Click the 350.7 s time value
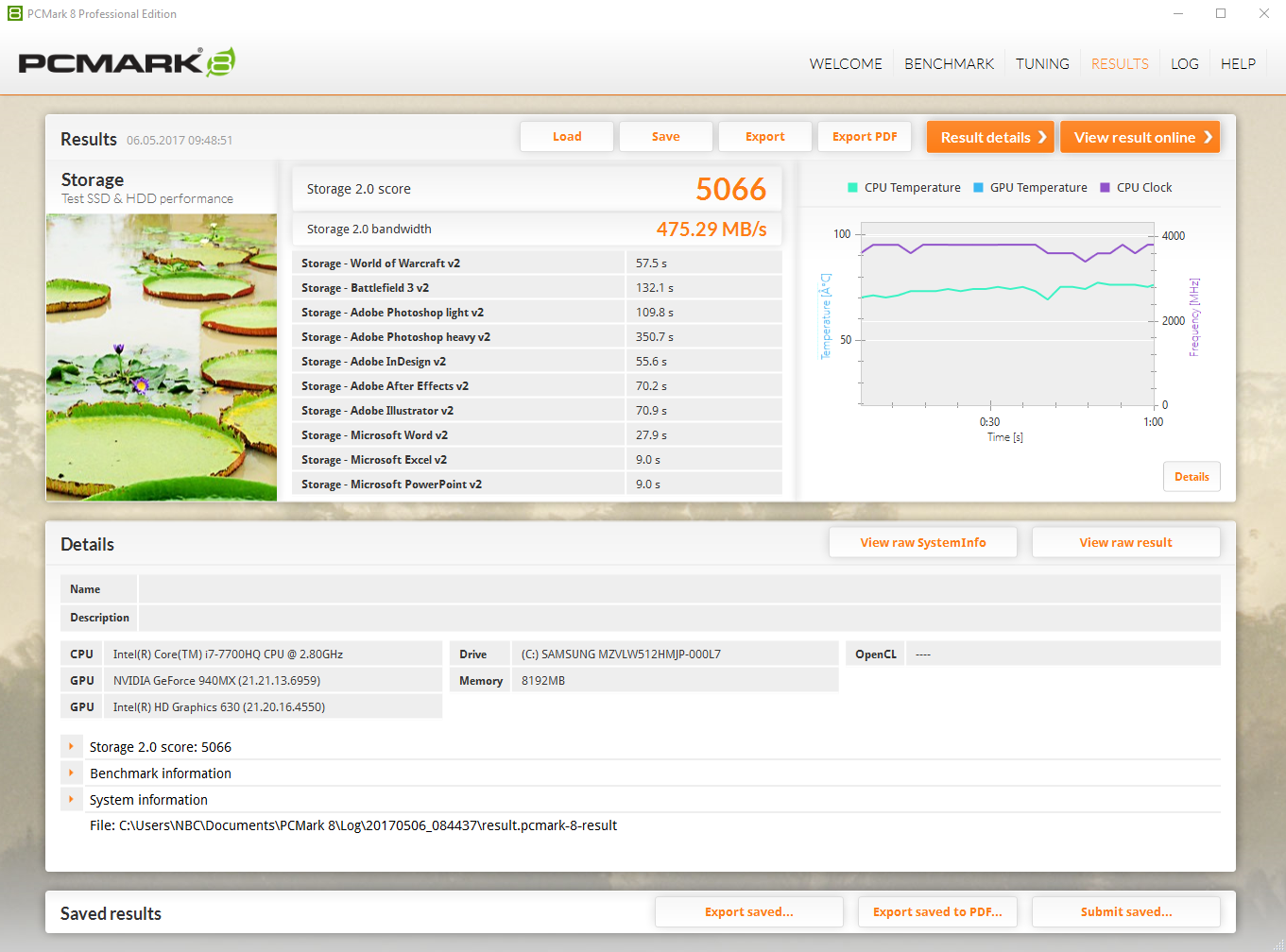1286x952 pixels. 655,337
